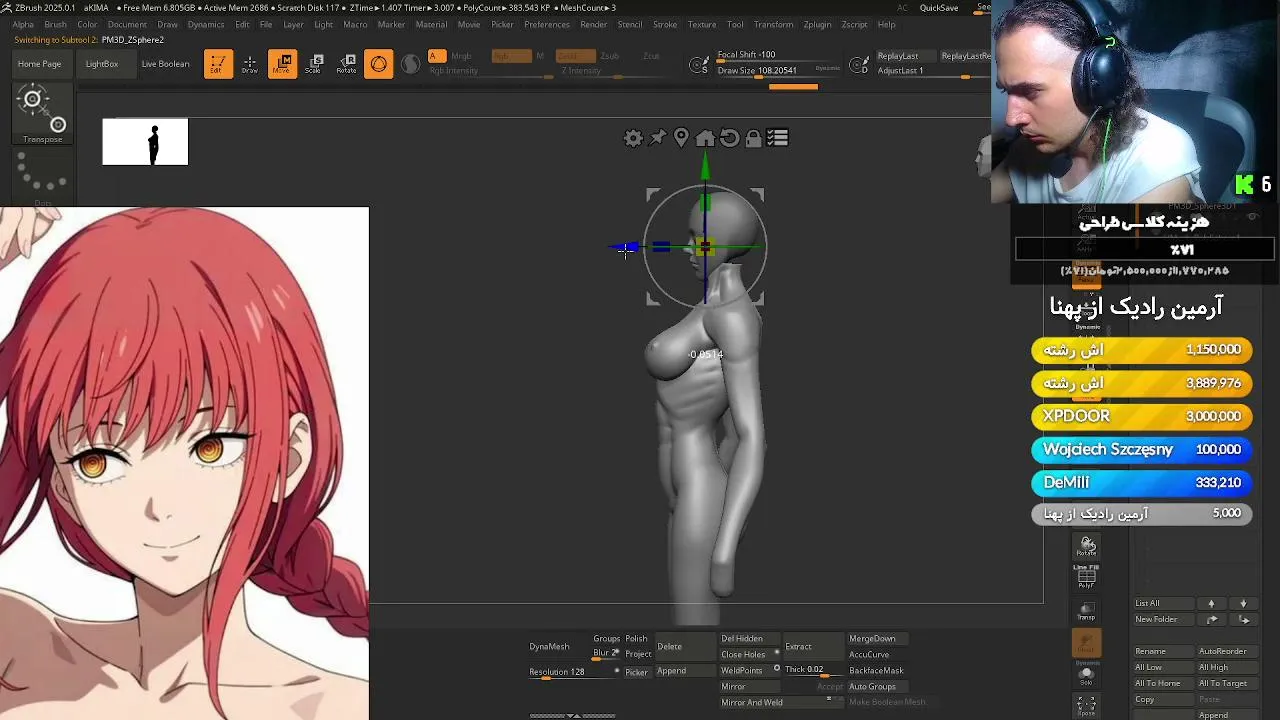Image resolution: width=1280 pixels, height=720 pixels.
Task: Select the Scale transform icon
Action: pos(314,64)
